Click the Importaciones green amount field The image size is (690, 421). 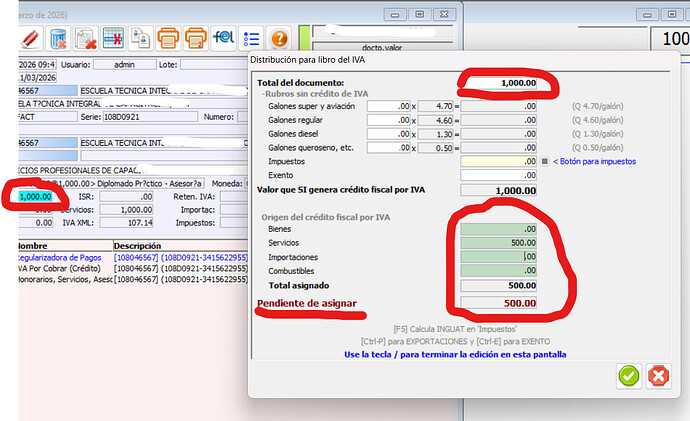498,257
